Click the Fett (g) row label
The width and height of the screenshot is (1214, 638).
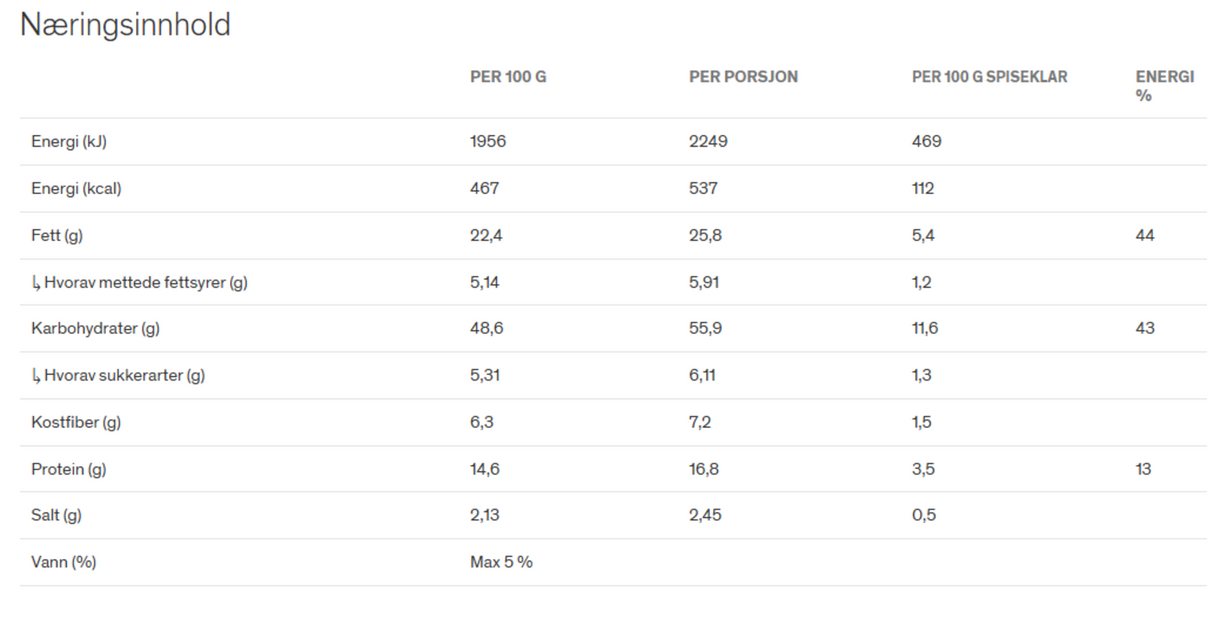(56, 235)
